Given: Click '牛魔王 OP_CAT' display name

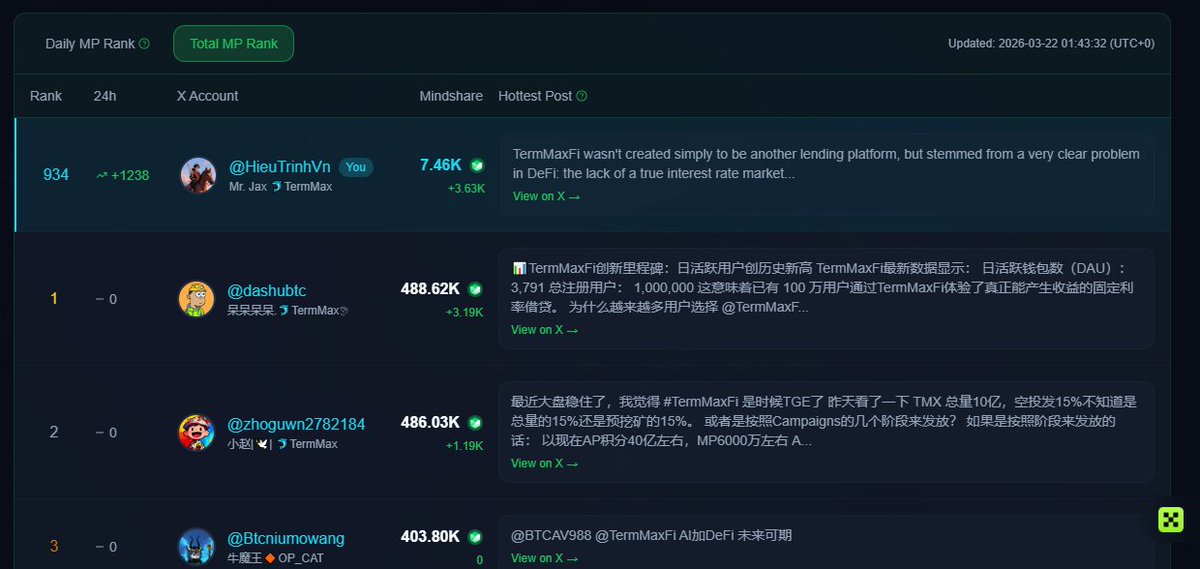Looking at the screenshot, I should click(276, 558).
